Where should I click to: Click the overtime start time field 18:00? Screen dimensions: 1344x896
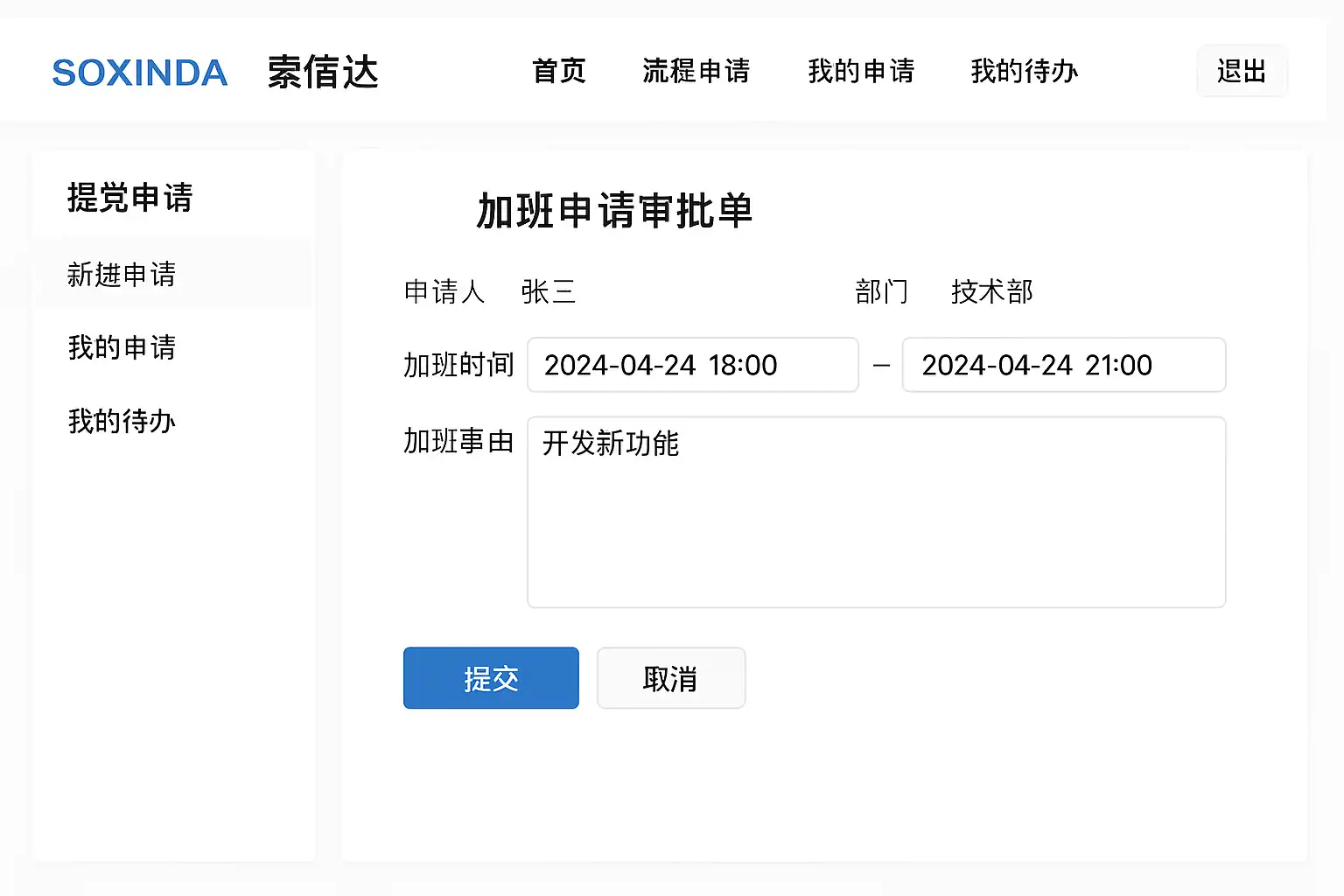click(x=692, y=365)
